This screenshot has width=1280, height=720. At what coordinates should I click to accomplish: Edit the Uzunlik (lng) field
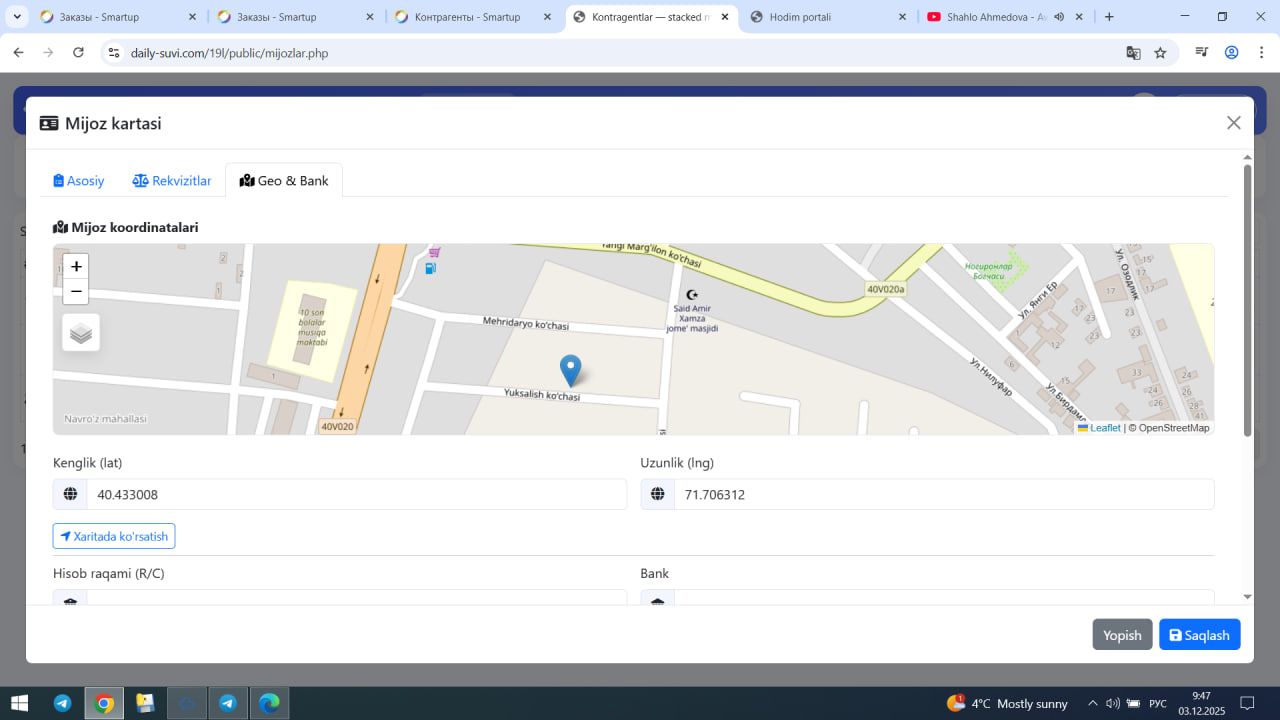(943, 494)
